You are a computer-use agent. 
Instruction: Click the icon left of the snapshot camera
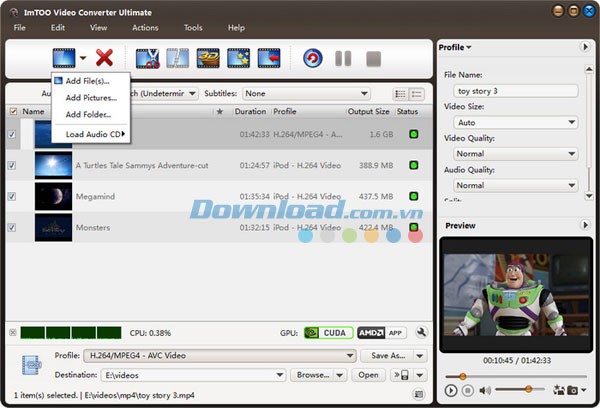tap(559, 390)
